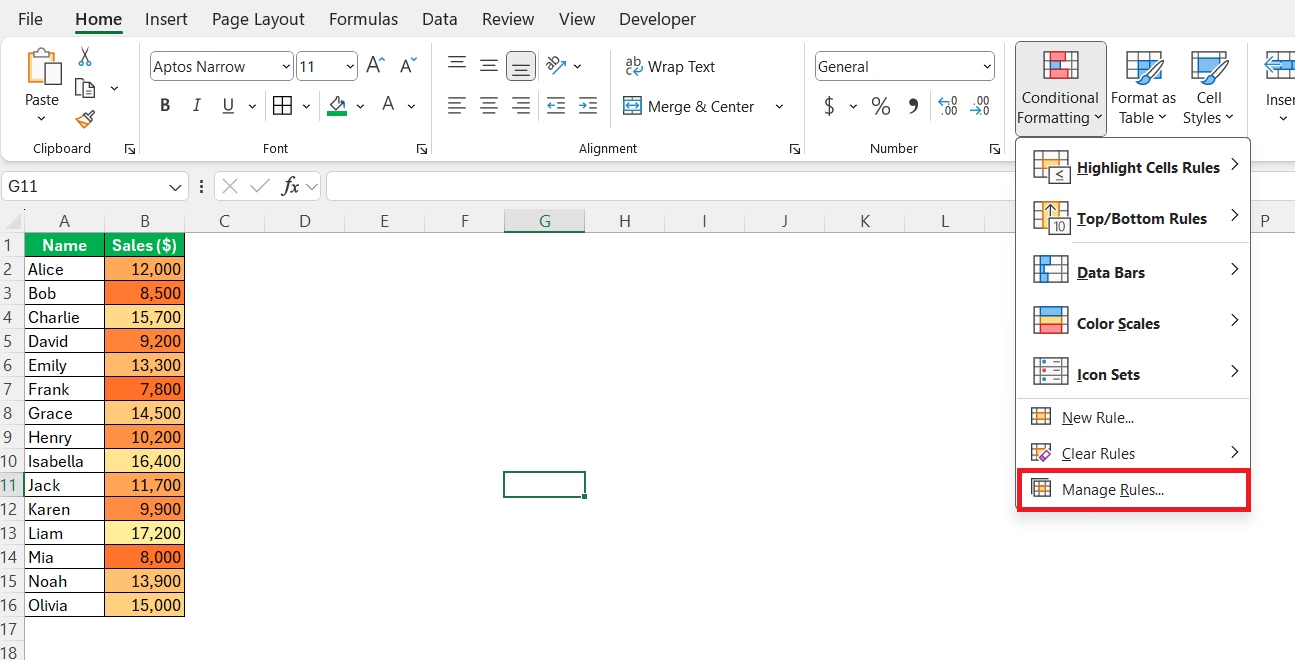Open the Developer tab

pos(657,19)
